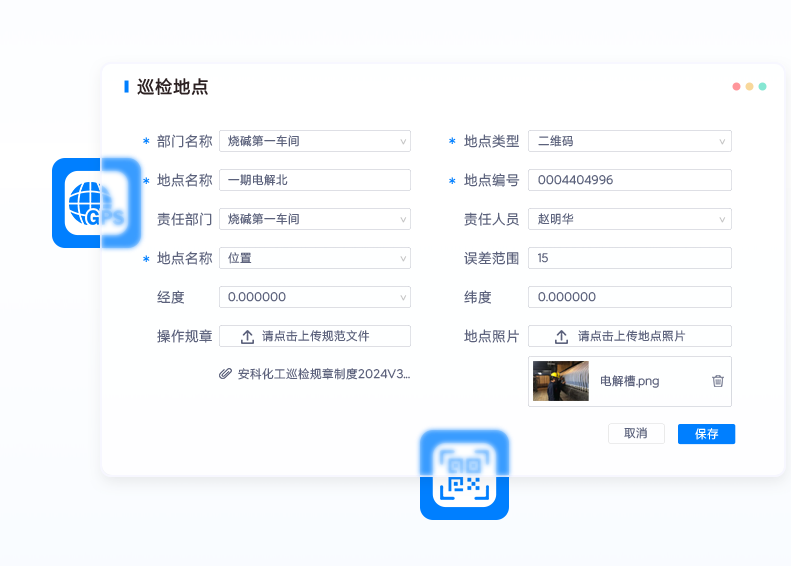Open the 部门名称 dropdown
The image size is (791, 567).
(314, 141)
